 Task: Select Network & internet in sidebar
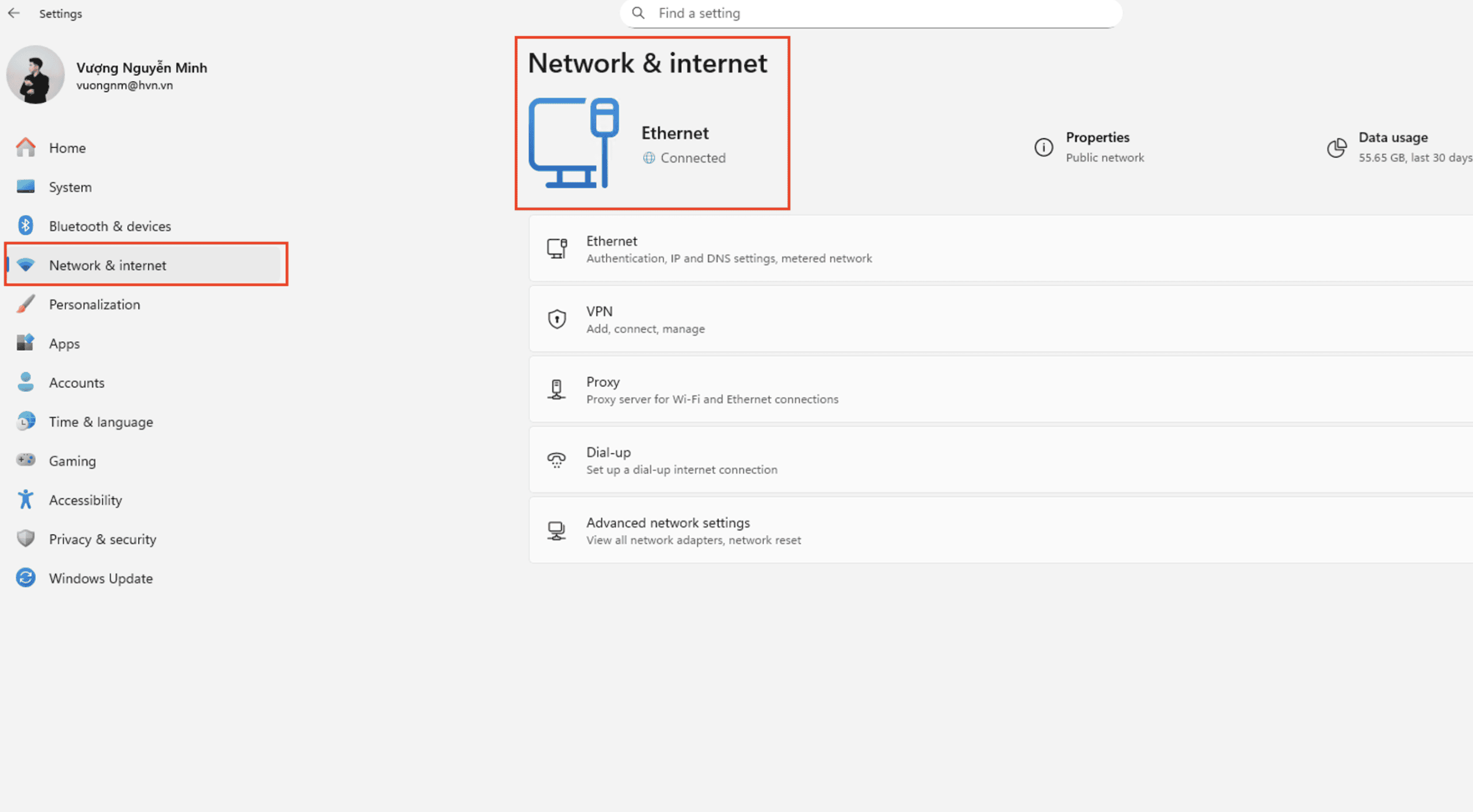(x=108, y=265)
